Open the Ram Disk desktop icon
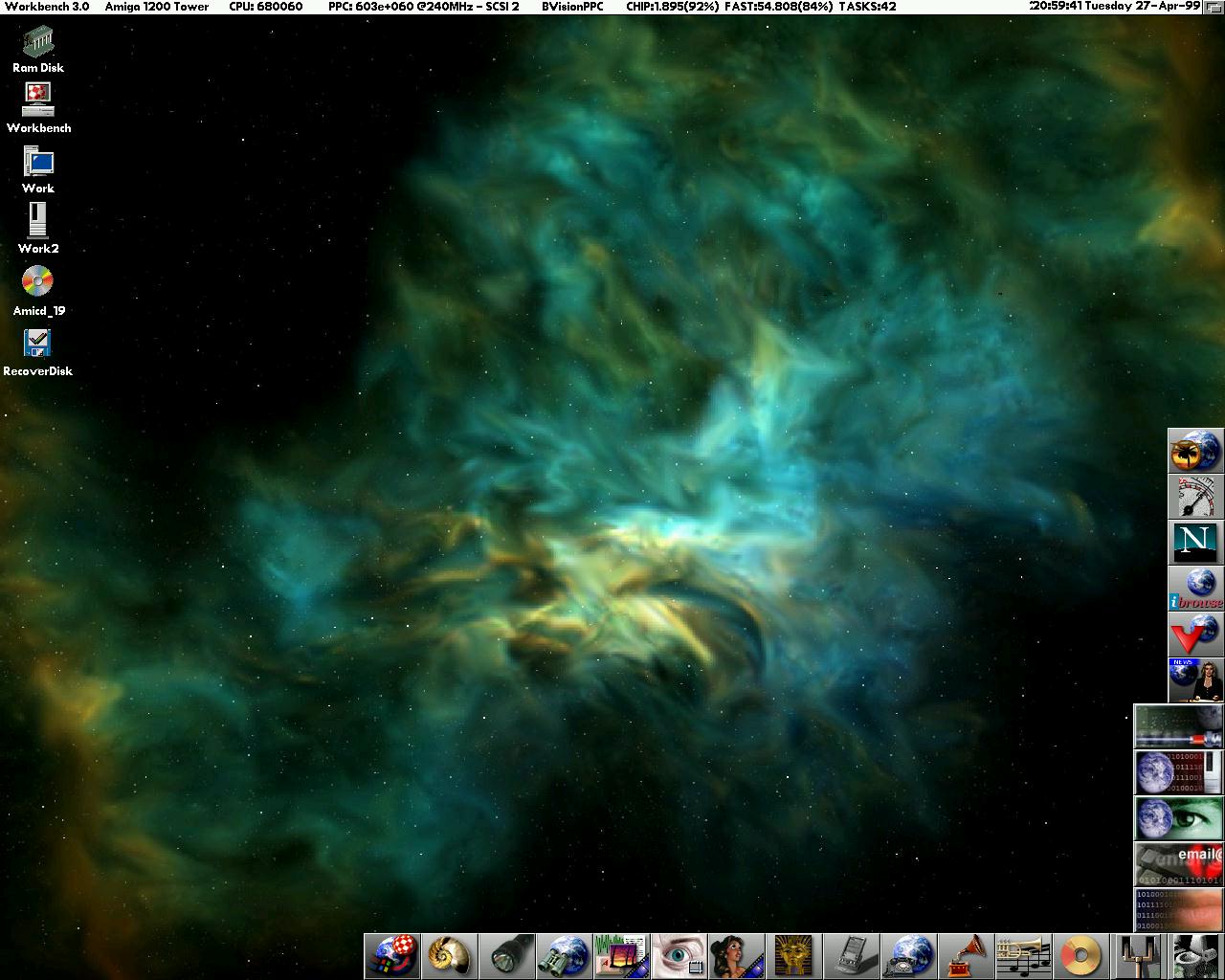This screenshot has width=1225, height=980. pyautogui.click(x=38, y=42)
